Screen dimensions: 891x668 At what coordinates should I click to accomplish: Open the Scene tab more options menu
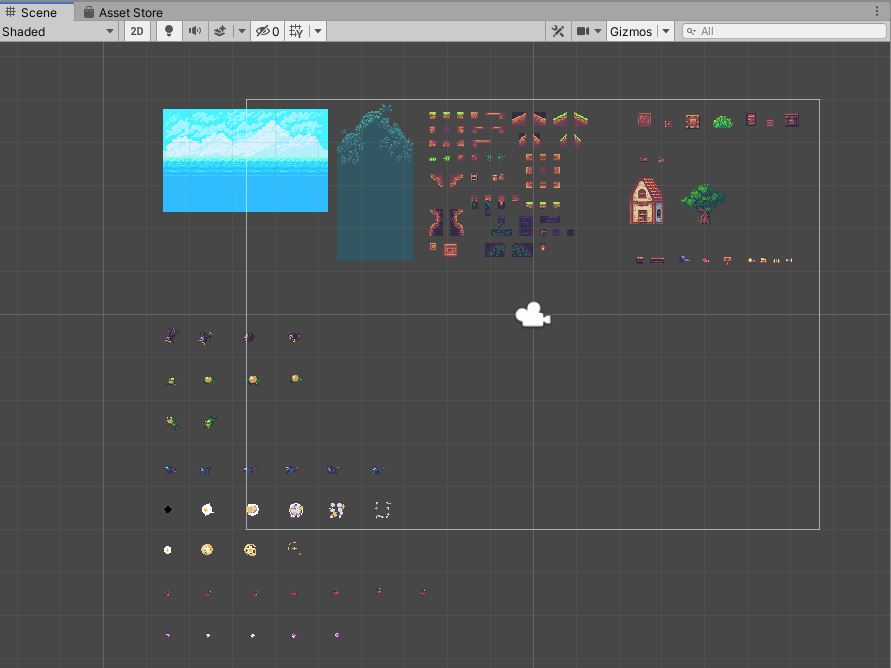tap(877, 11)
